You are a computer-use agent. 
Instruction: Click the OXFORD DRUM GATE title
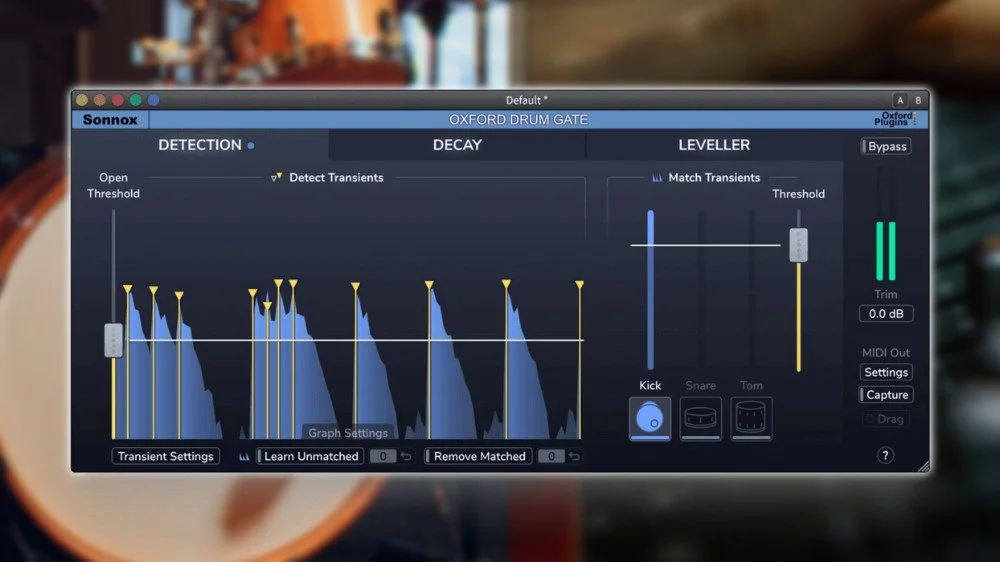coord(518,119)
